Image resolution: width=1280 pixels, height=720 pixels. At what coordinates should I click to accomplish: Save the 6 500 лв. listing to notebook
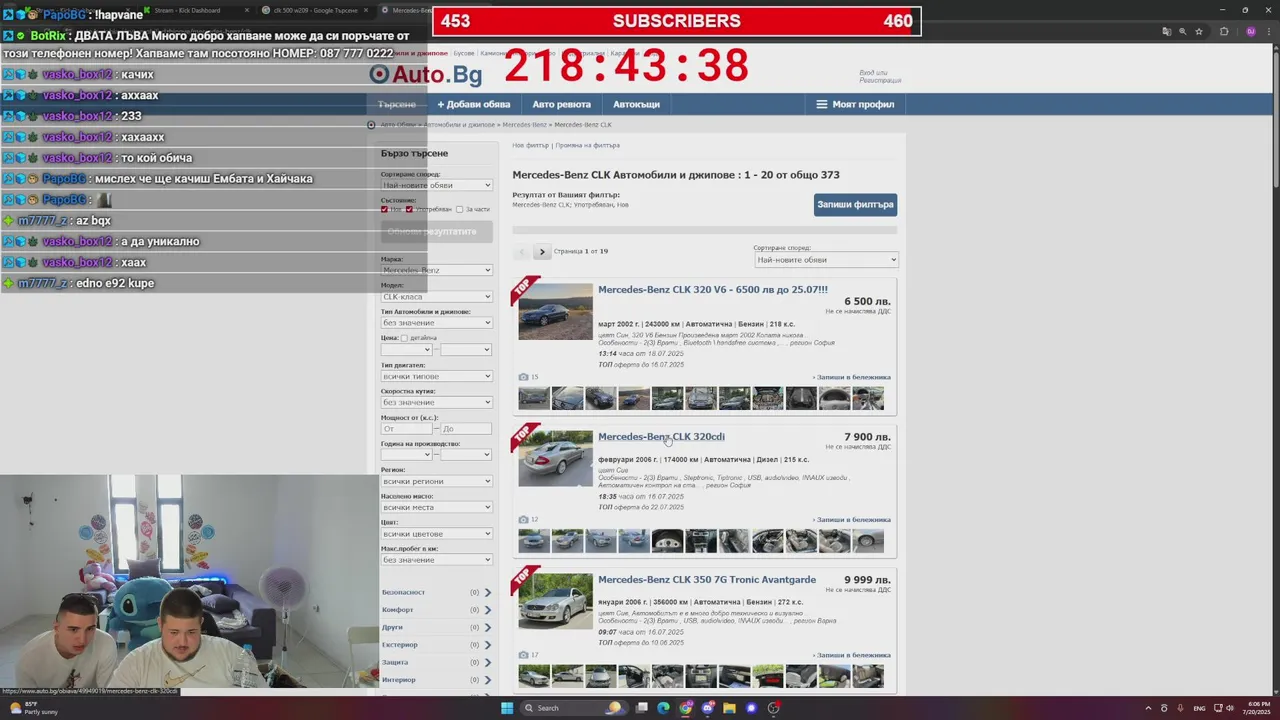point(853,377)
